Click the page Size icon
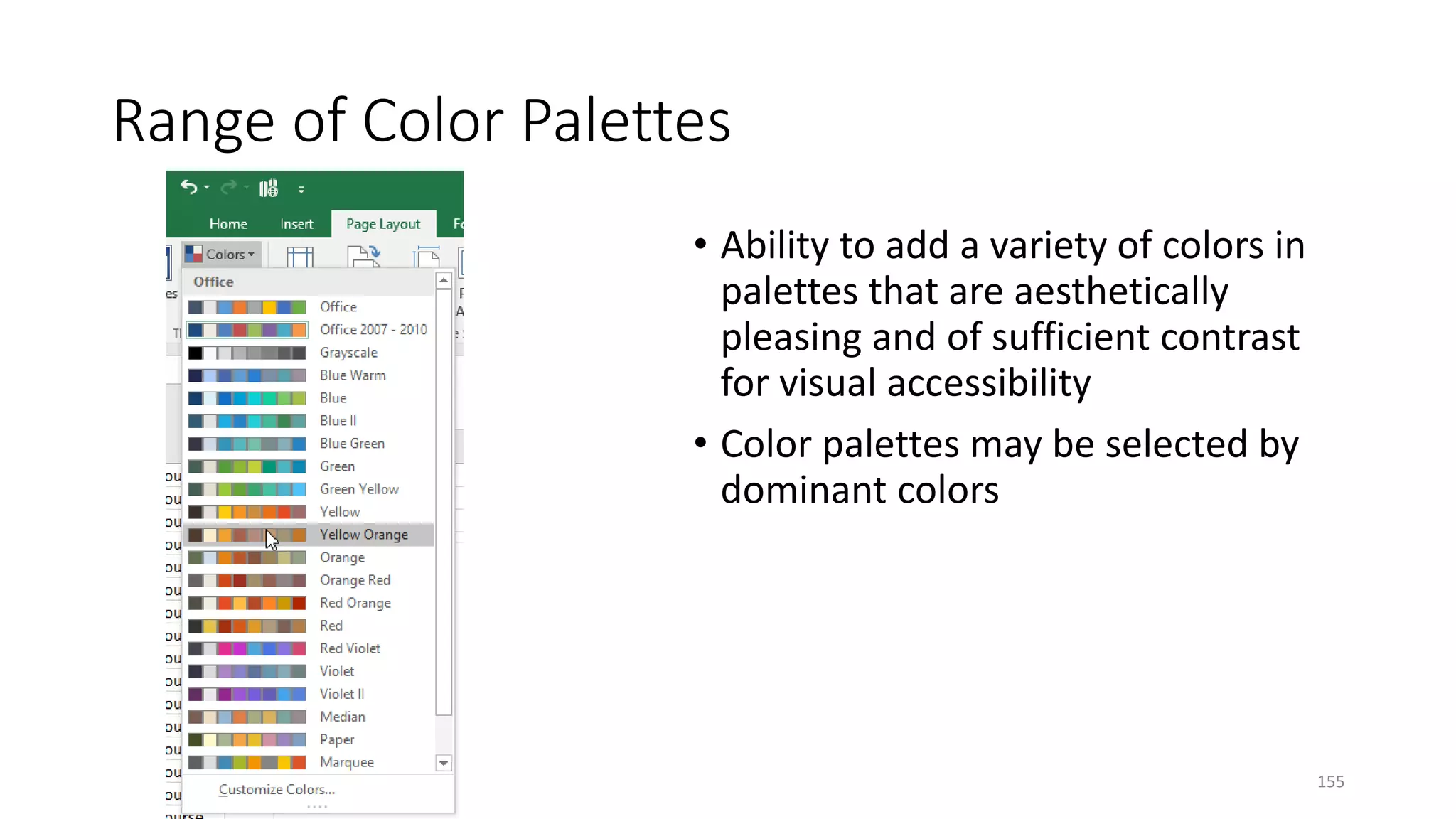Viewport: 1456px width, 819px height. coord(427,257)
